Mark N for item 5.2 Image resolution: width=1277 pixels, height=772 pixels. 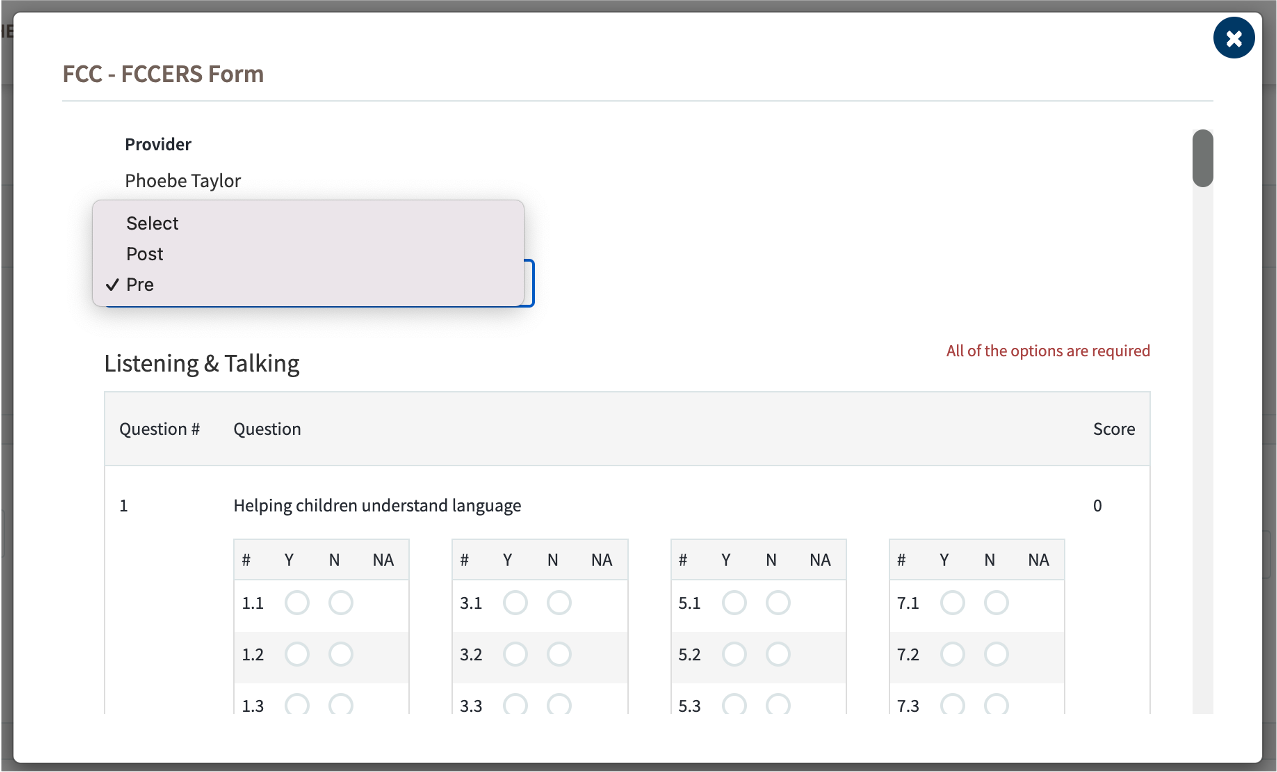point(778,654)
